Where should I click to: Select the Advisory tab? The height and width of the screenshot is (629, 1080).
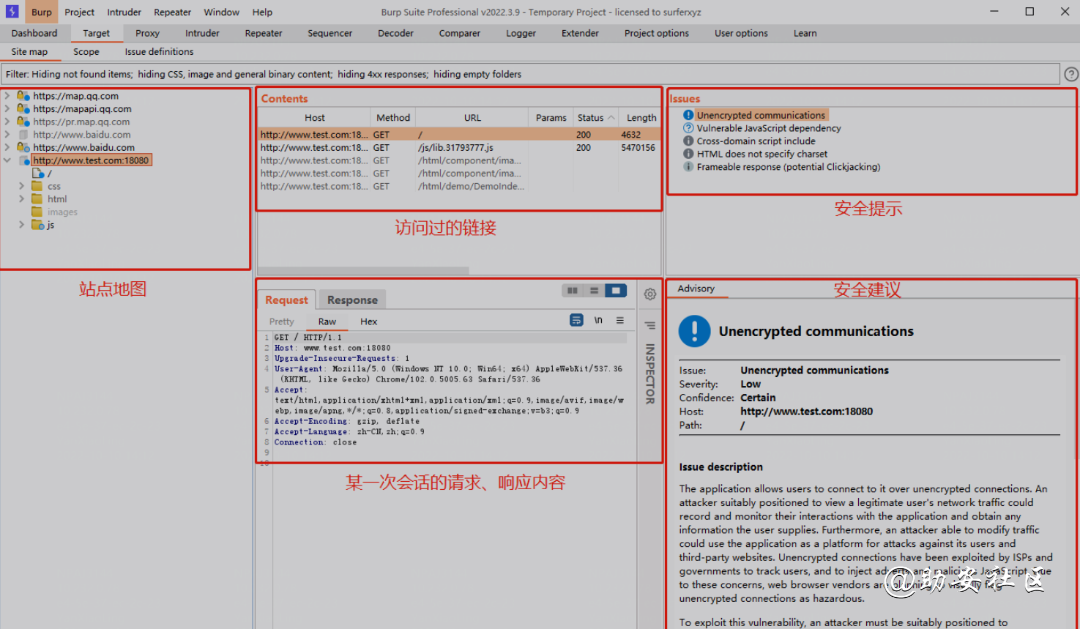click(x=696, y=289)
